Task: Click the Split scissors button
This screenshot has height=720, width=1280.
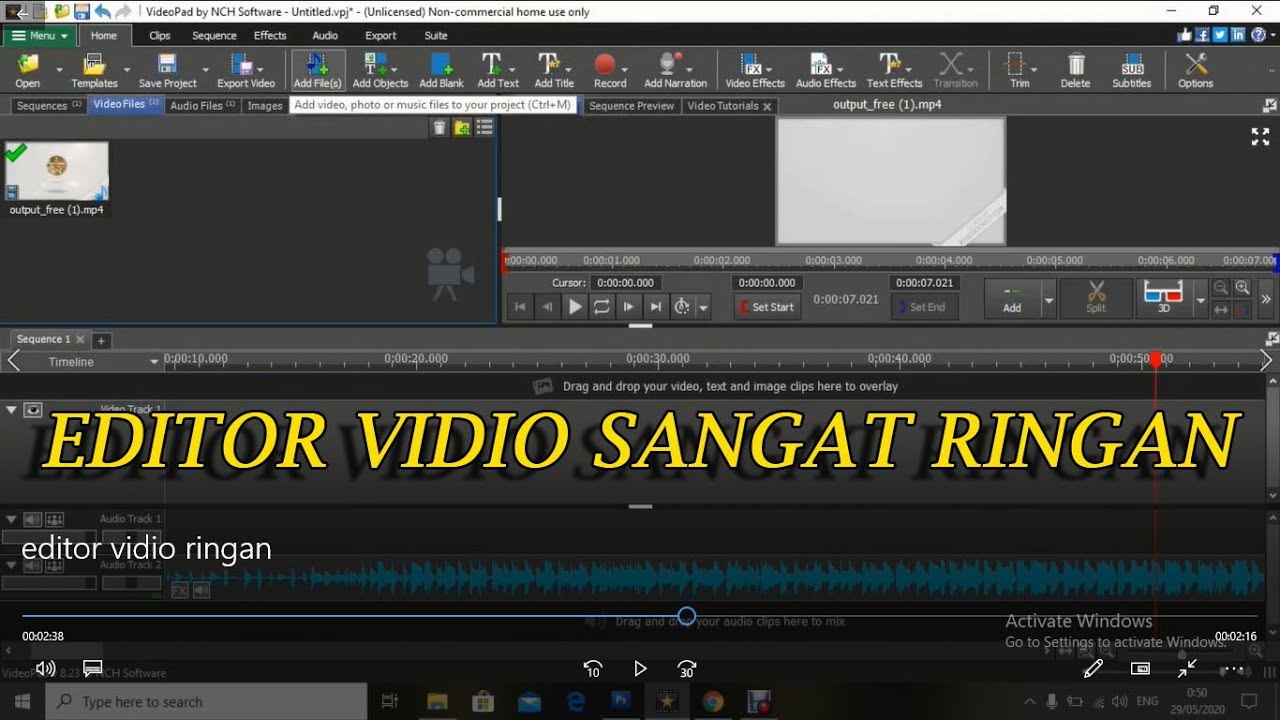Action: tap(1096, 297)
